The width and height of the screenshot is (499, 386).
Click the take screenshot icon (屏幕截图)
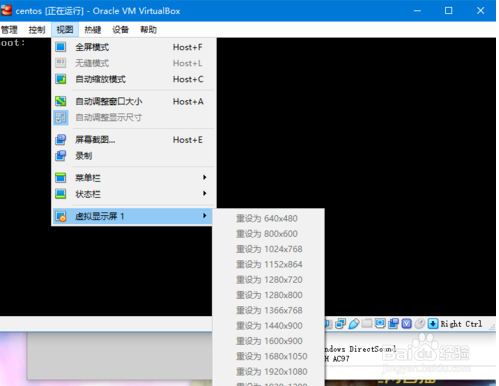[x=61, y=139]
